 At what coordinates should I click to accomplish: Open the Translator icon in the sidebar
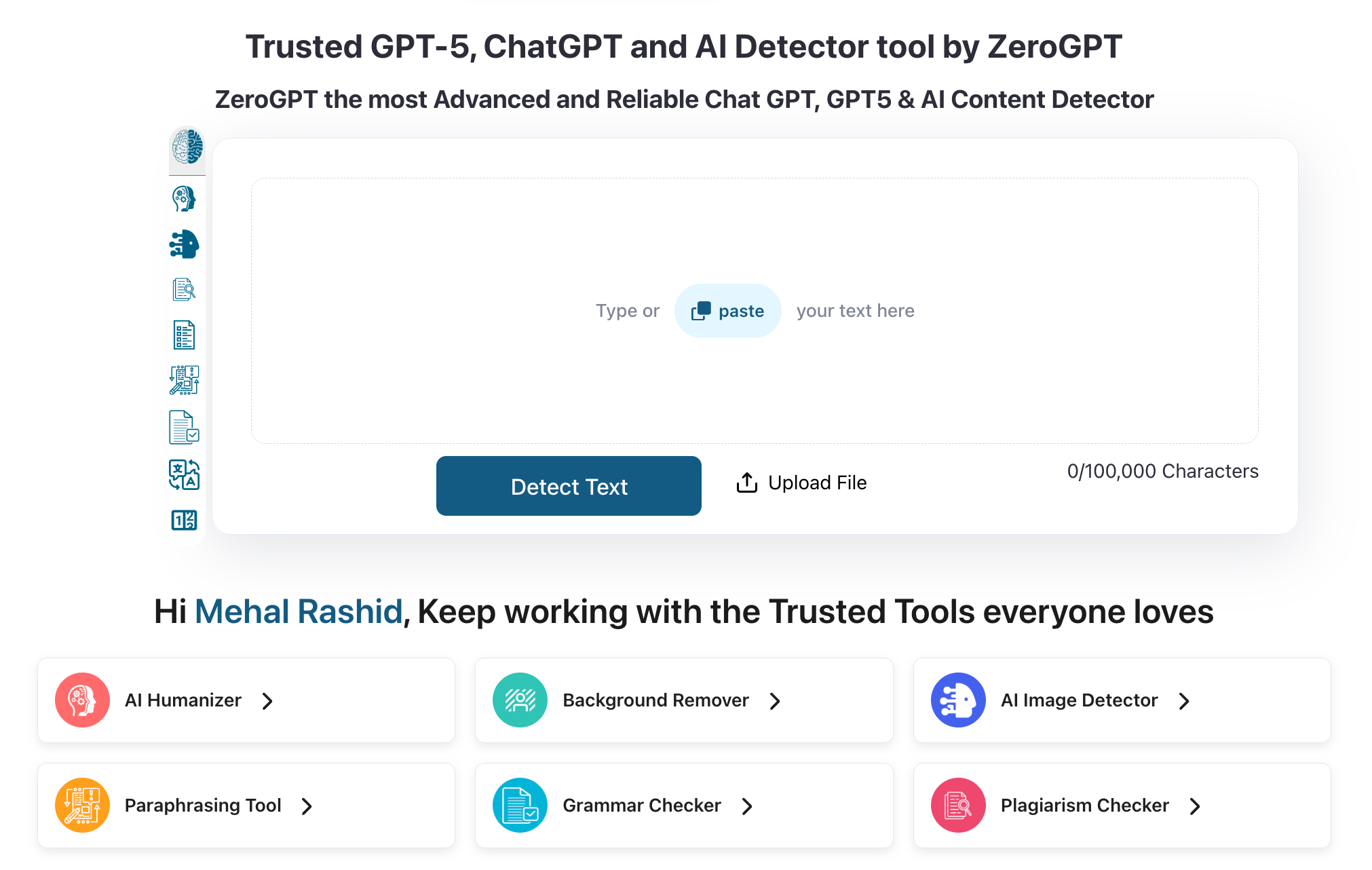pyautogui.click(x=185, y=474)
